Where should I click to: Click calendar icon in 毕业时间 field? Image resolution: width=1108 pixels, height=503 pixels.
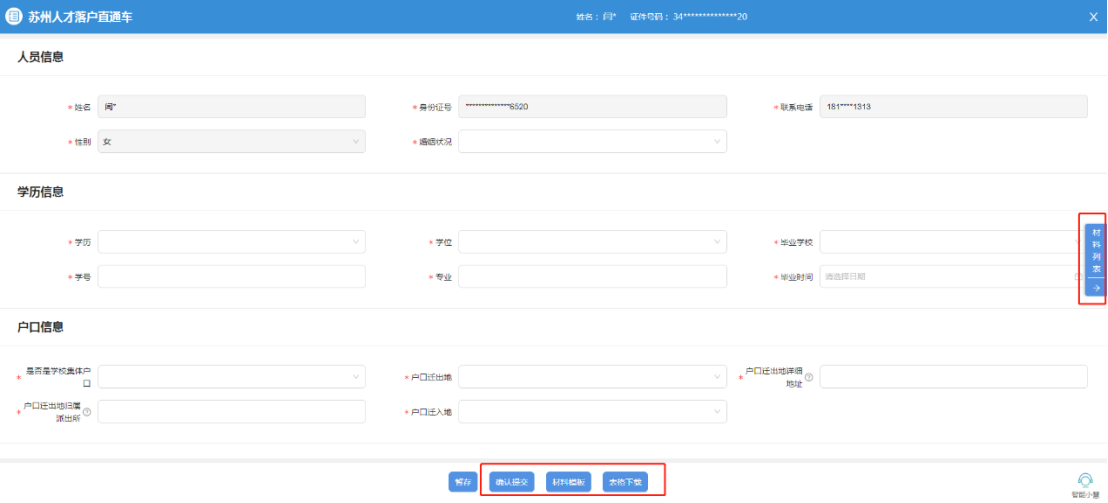click(1076, 276)
